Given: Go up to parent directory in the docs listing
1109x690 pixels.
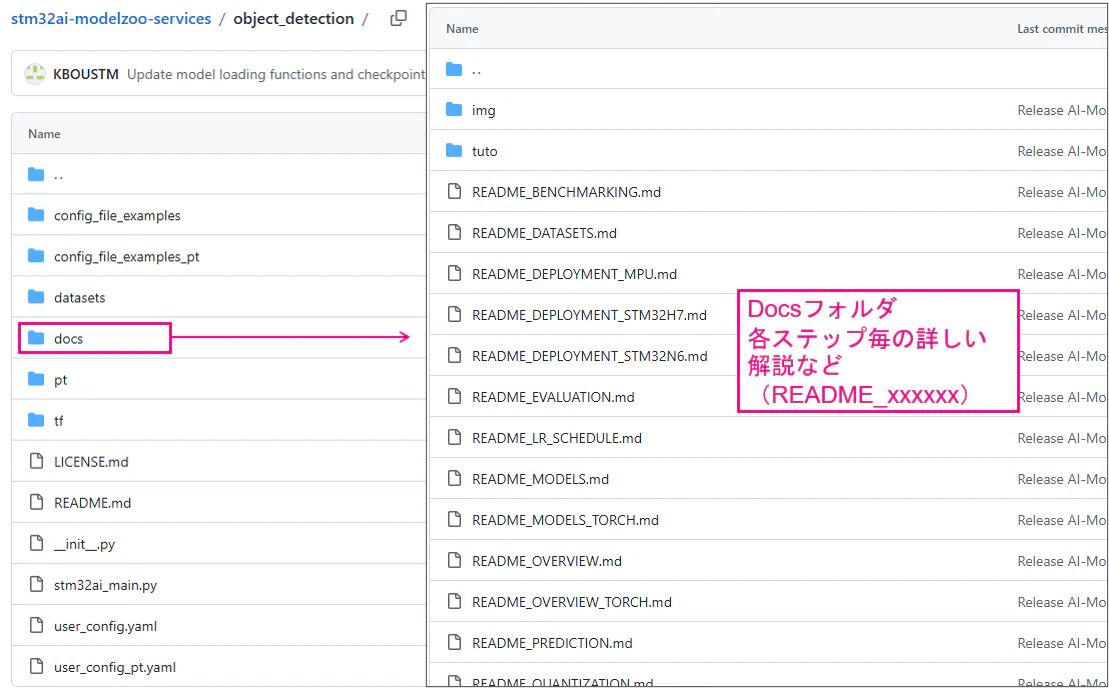Looking at the screenshot, I should click(476, 69).
